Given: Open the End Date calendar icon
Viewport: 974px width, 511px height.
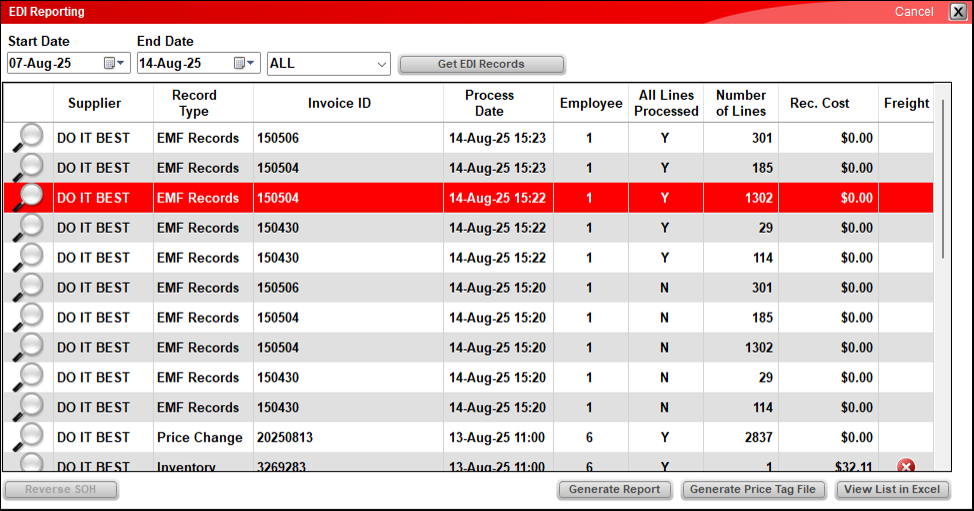Looking at the screenshot, I should 240,63.
